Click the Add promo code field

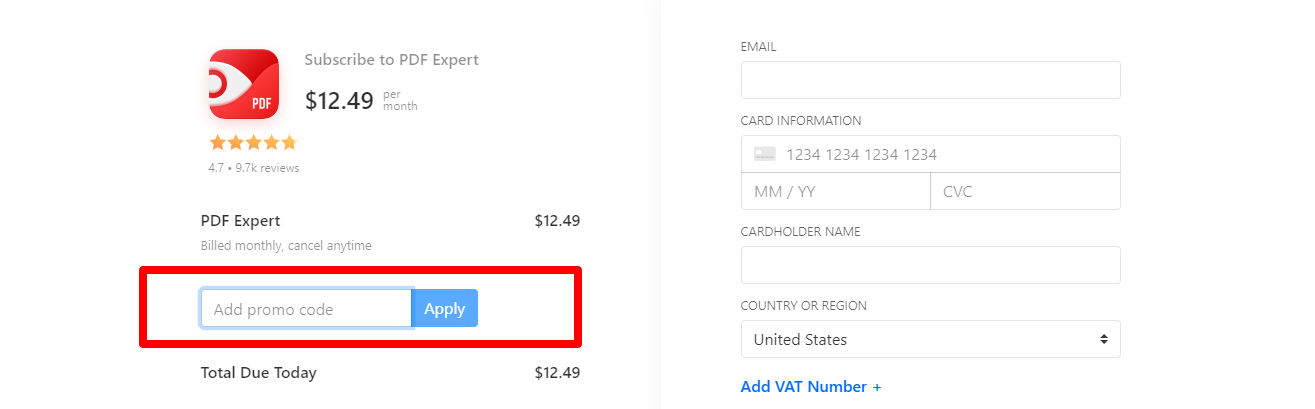coord(306,308)
